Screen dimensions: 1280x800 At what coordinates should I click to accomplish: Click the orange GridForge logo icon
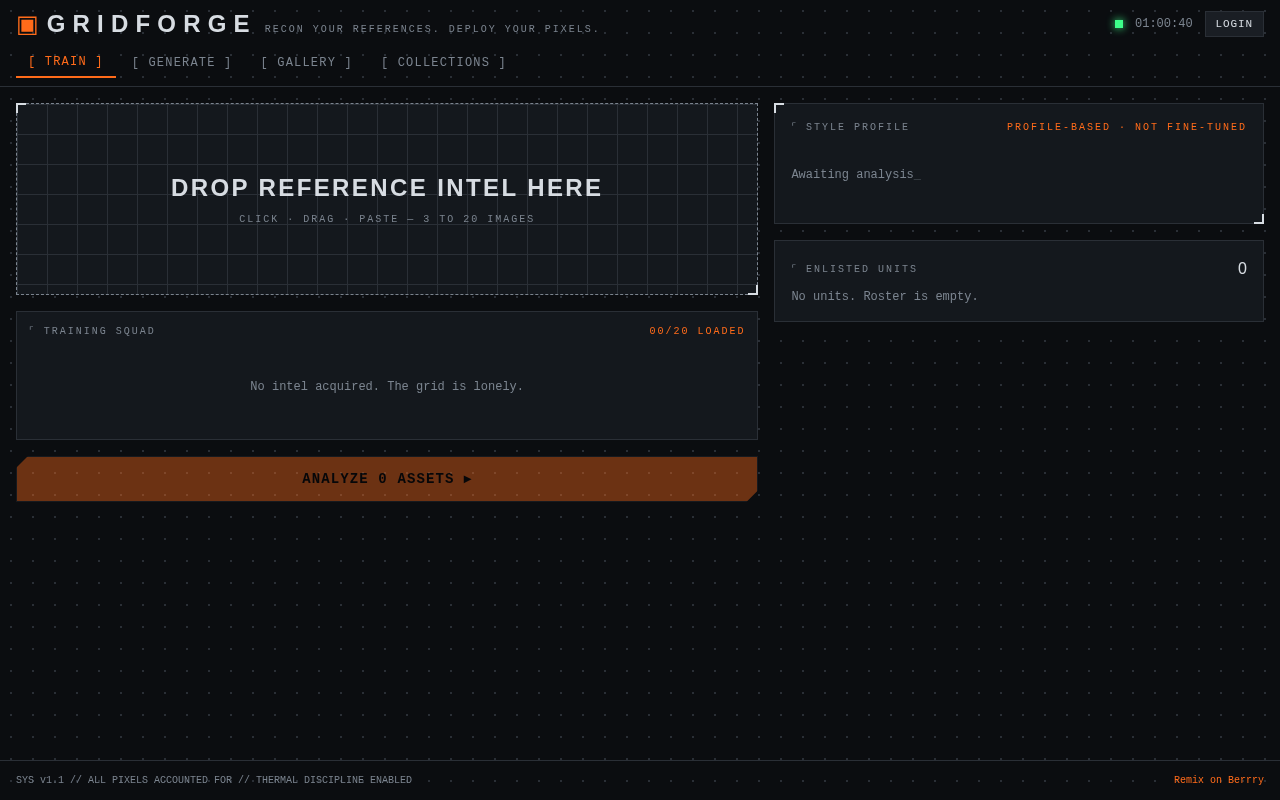(x=27, y=24)
